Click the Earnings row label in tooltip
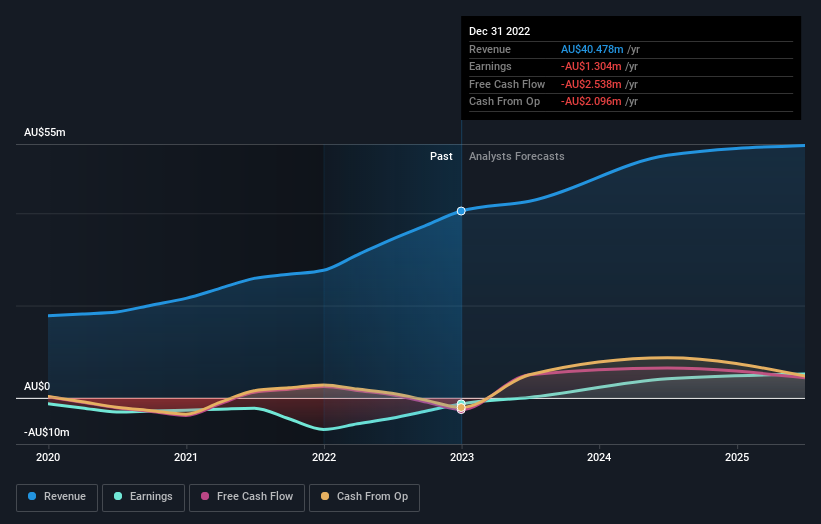 490,66
